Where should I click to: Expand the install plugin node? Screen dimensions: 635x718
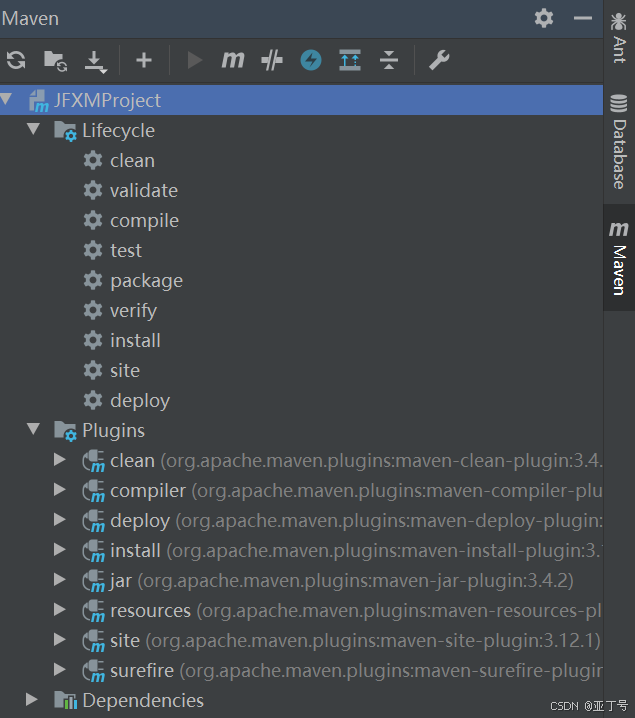(60, 549)
